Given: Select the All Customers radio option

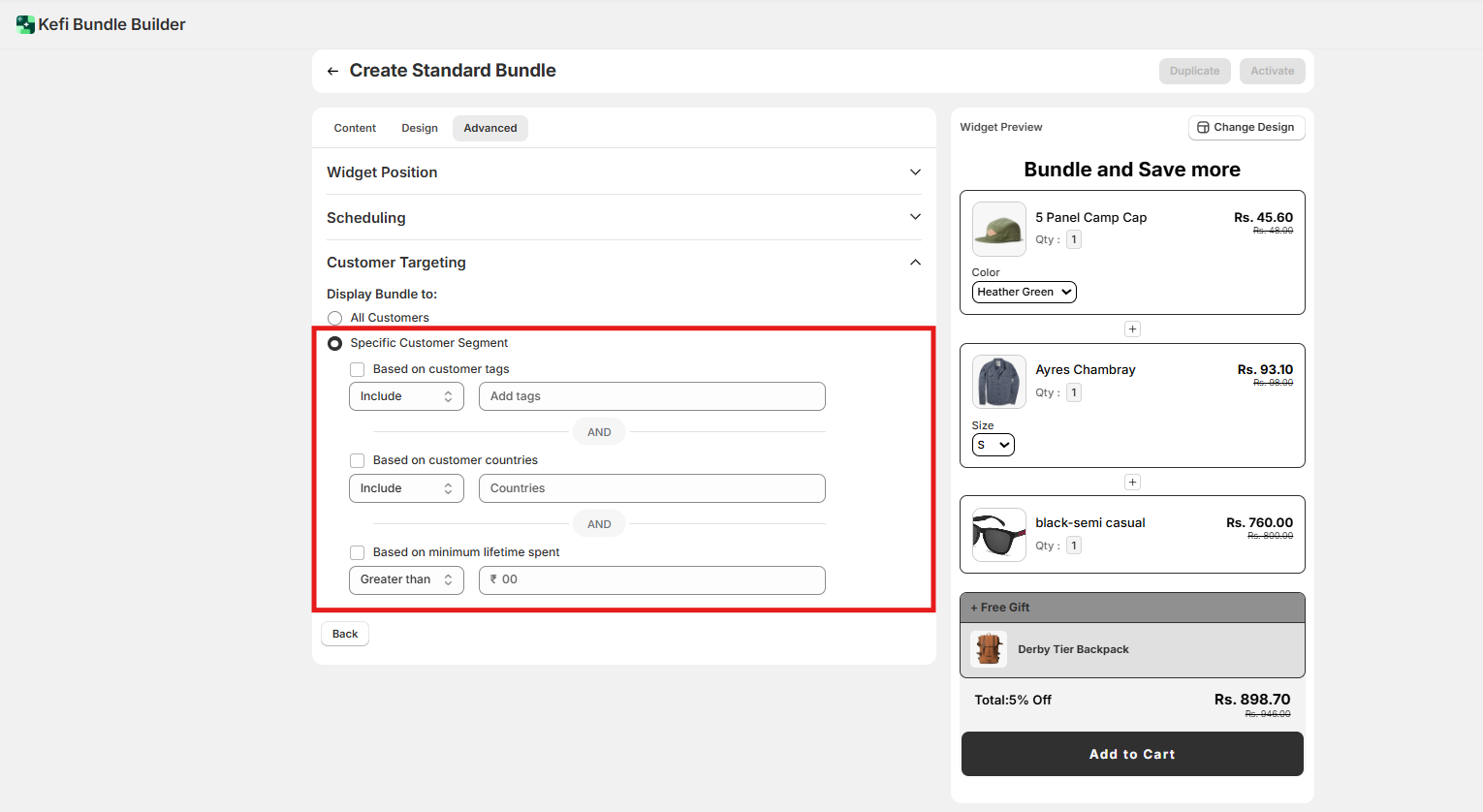Looking at the screenshot, I should pyautogui.click(x=335, y=318).
